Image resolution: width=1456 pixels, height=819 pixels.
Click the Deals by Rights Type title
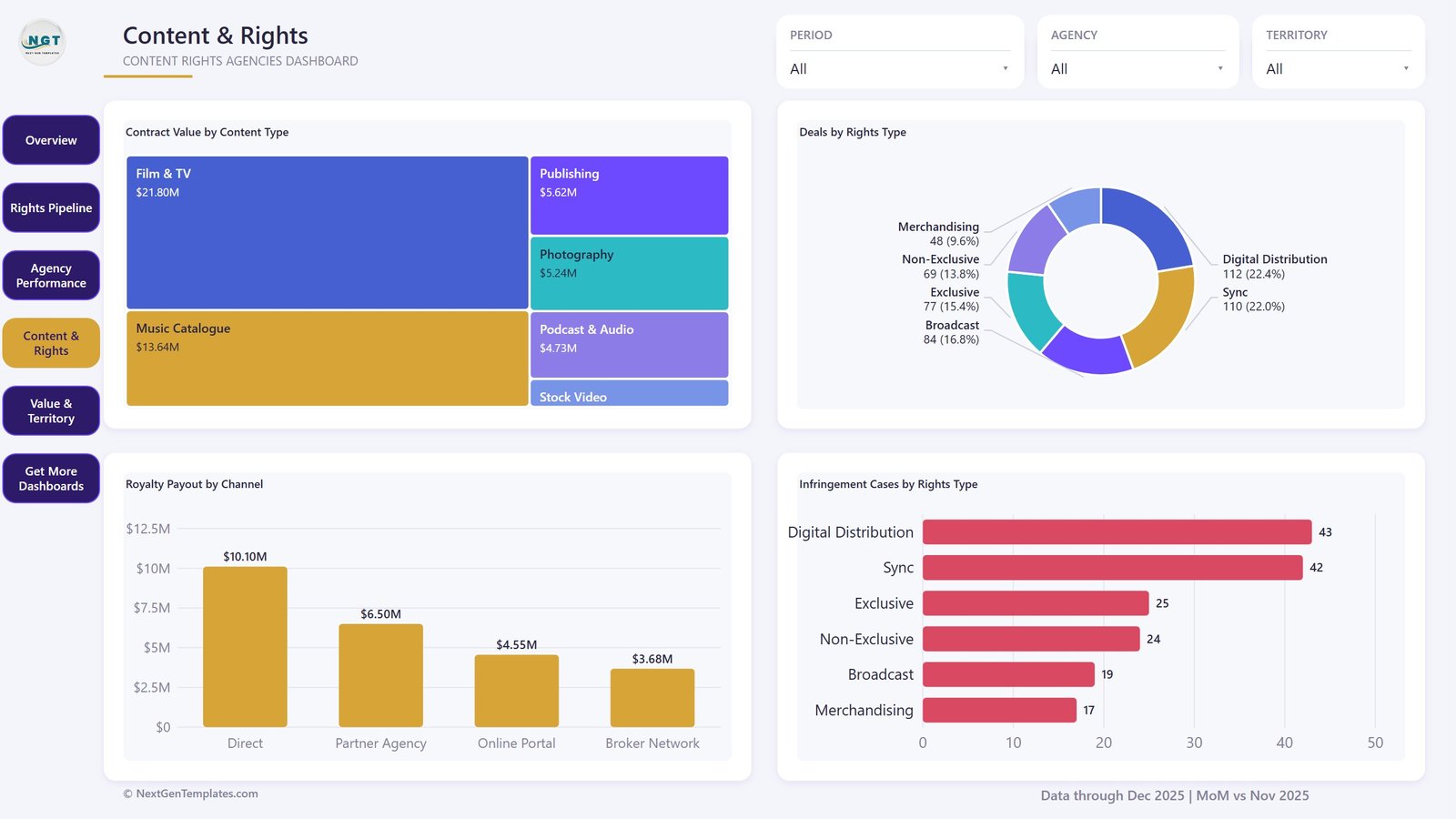[853, 132]
